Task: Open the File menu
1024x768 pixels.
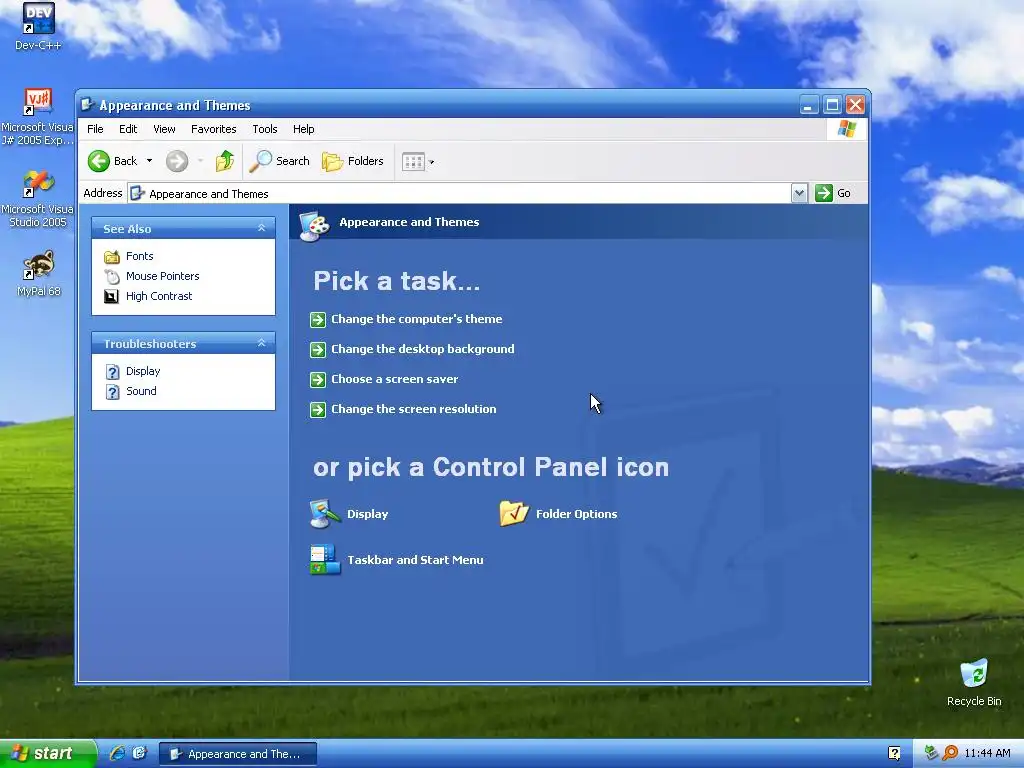Action: (95, 129)
